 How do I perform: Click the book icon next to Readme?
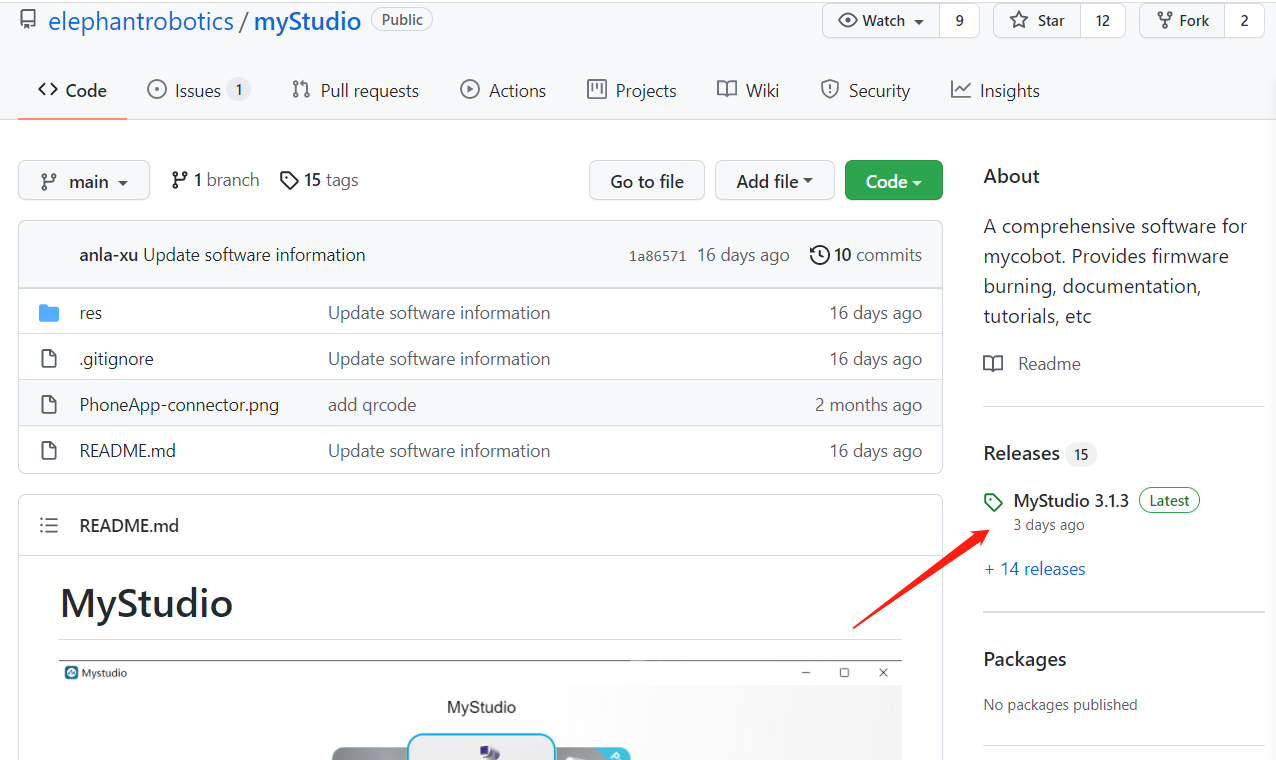(993, 364)
